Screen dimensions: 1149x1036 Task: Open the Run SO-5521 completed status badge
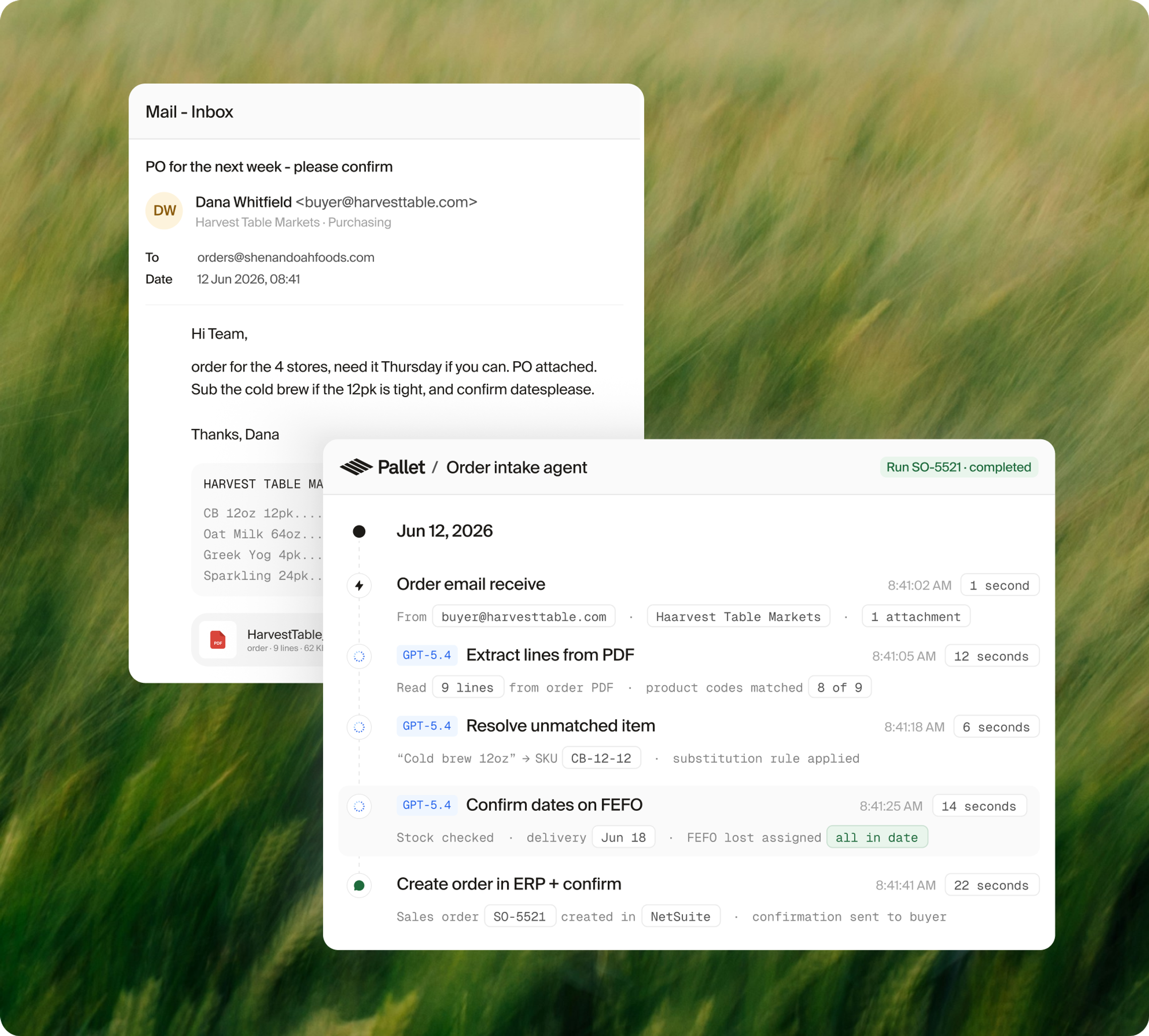click(x=959, y=467)
